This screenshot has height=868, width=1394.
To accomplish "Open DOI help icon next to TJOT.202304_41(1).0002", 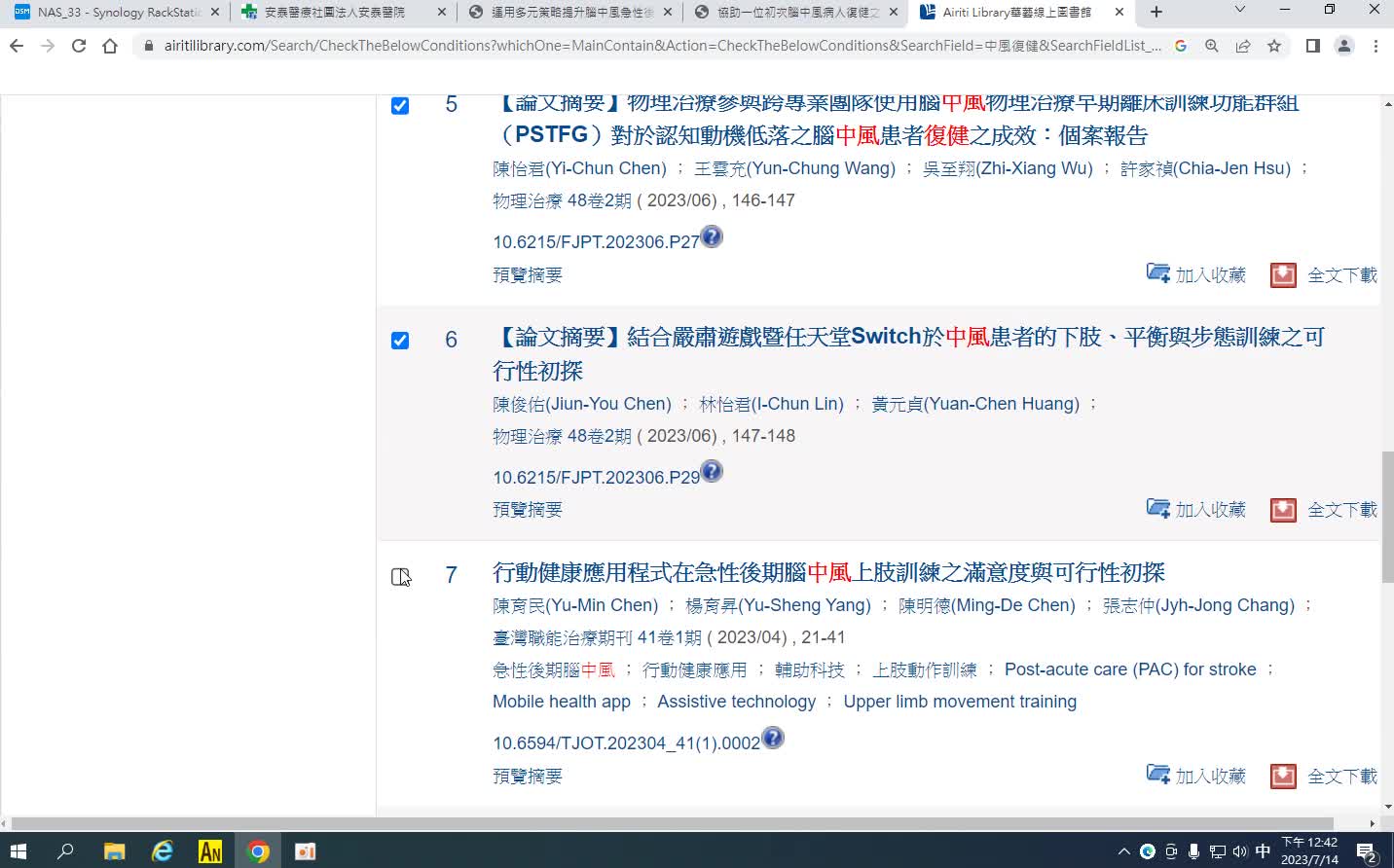I will pyautogui.click(x=773, y=738).
